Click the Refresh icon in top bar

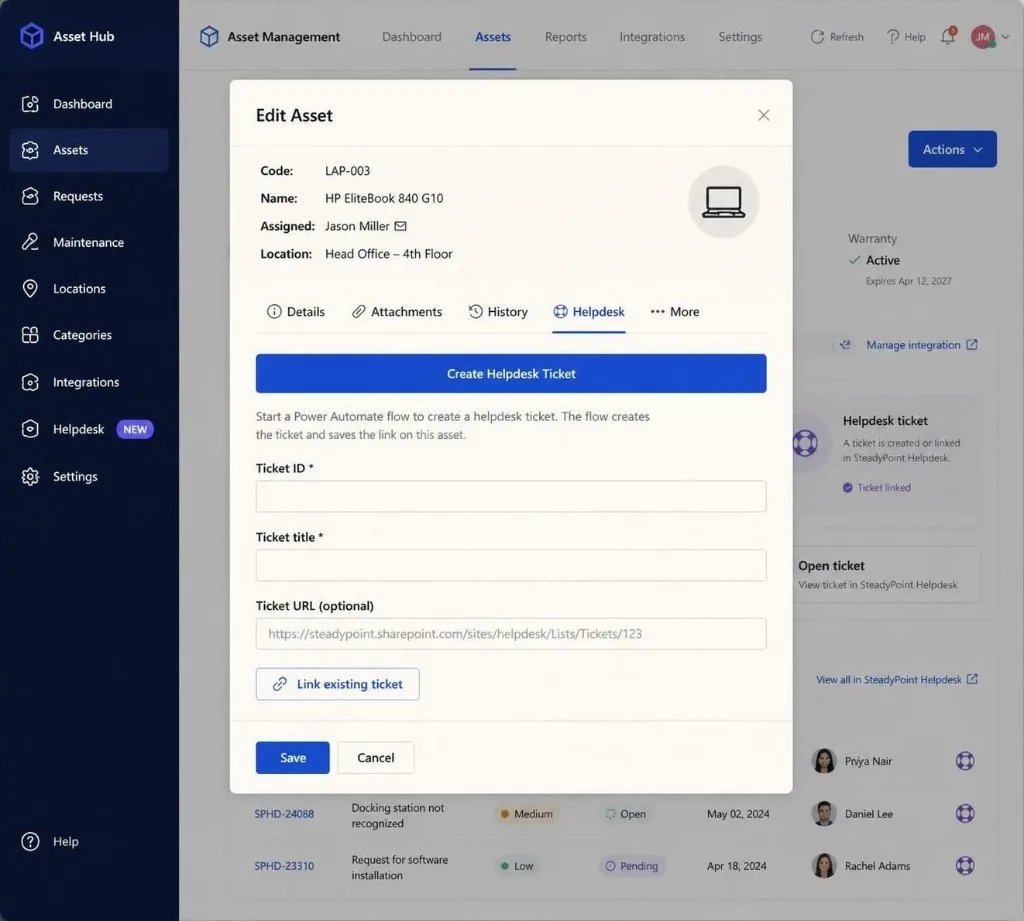[x=817, y=37]
